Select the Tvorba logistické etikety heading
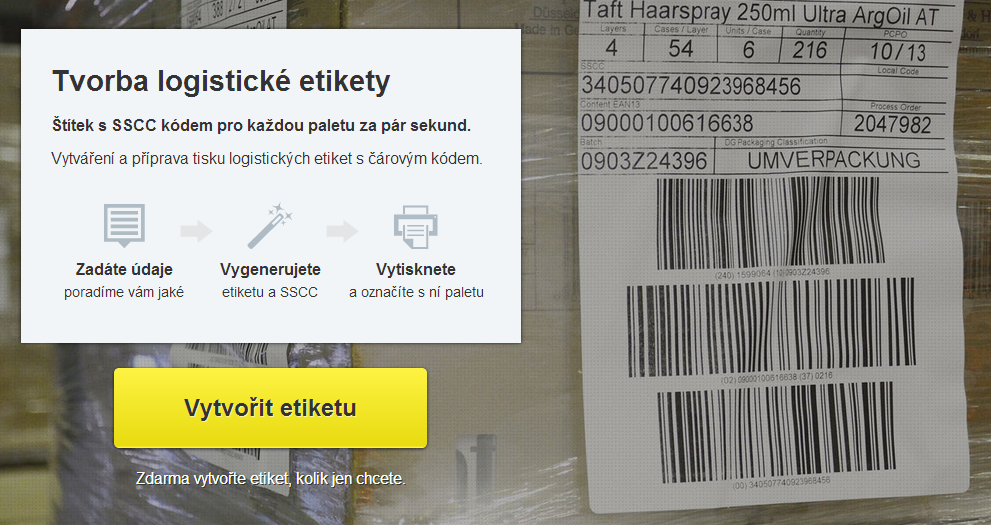Screen dimensions: 991x525 pos(221,81)
